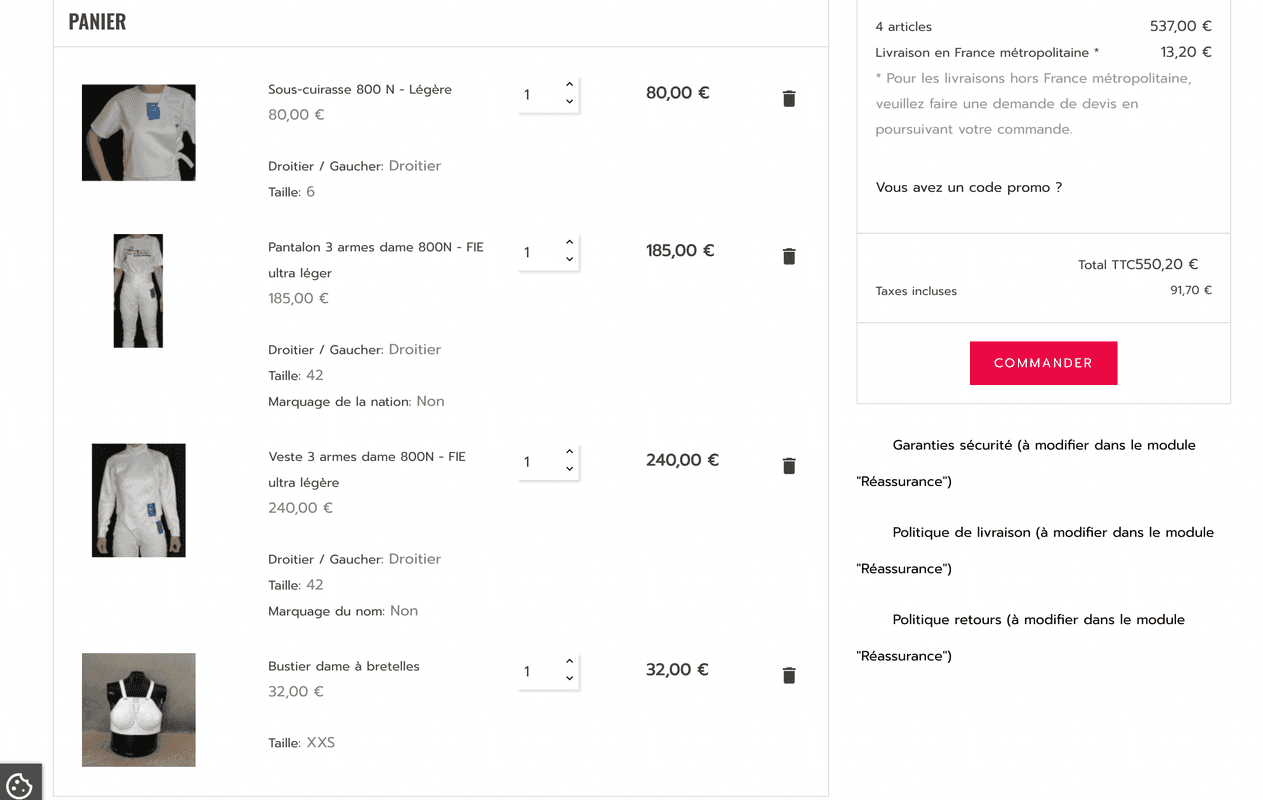Click the Veste 3 armes dame thumbnail
Image resolution: width=1263 pixels, height=800 pixels.
pyautogui.click(x=138, y=500)
